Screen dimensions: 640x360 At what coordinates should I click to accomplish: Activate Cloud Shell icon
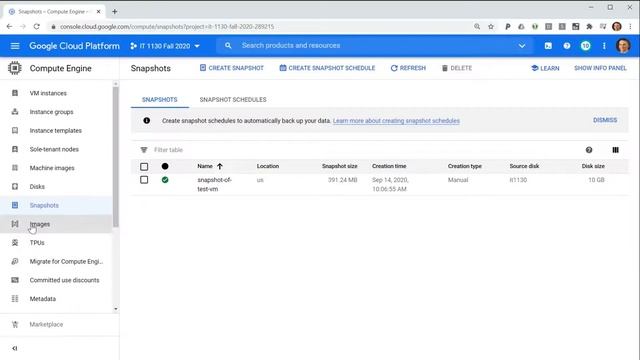click(548, 46)
